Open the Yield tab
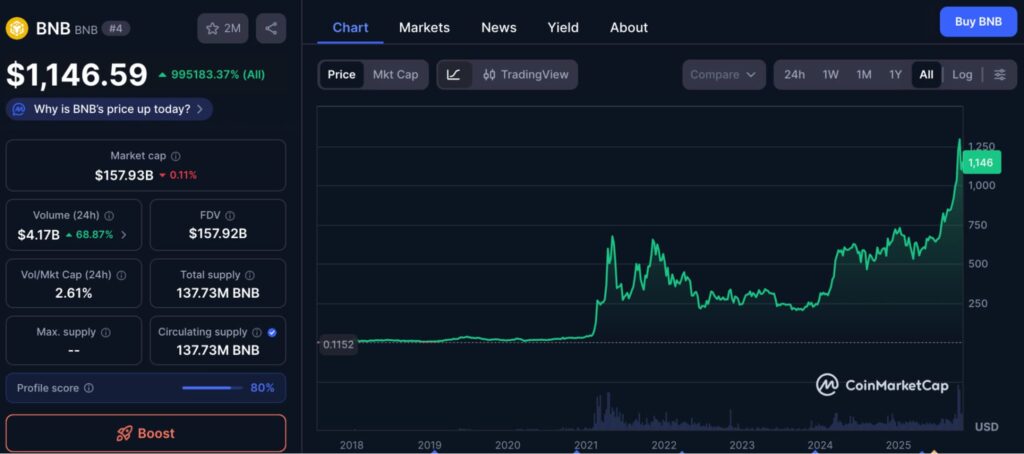Screen dimensions: 1024x454 tap(563, 28)
